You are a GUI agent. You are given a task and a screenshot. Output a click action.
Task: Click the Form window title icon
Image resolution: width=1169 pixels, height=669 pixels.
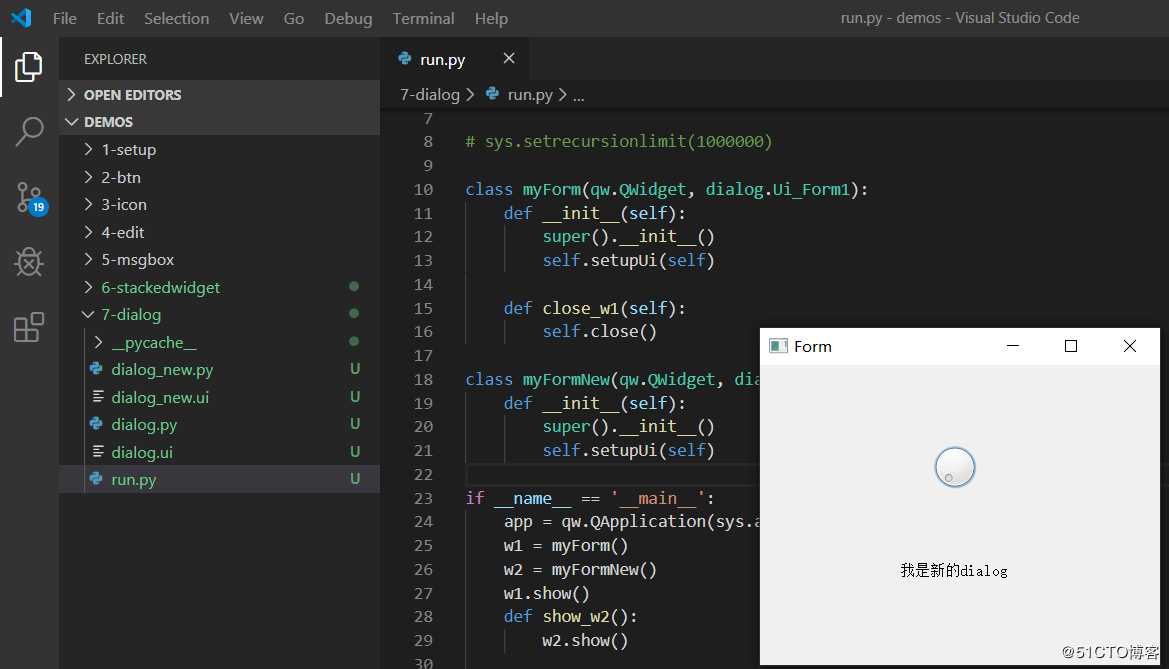778,346
